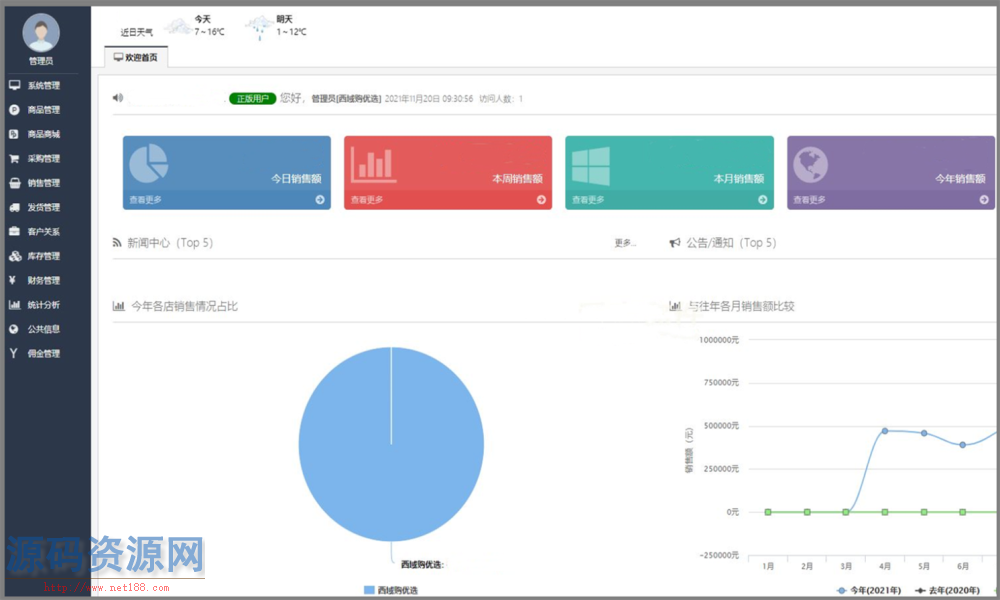Click the 财务管理 yen icon
This screenshot has height=600, width=1000.
click(x=13, y=280)
